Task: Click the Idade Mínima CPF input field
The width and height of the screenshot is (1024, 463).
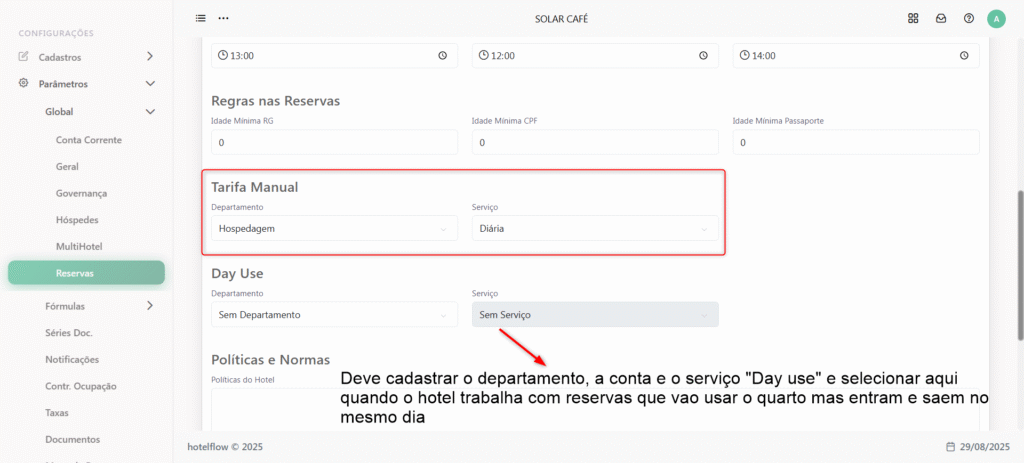Action: [x=595, y=142]
